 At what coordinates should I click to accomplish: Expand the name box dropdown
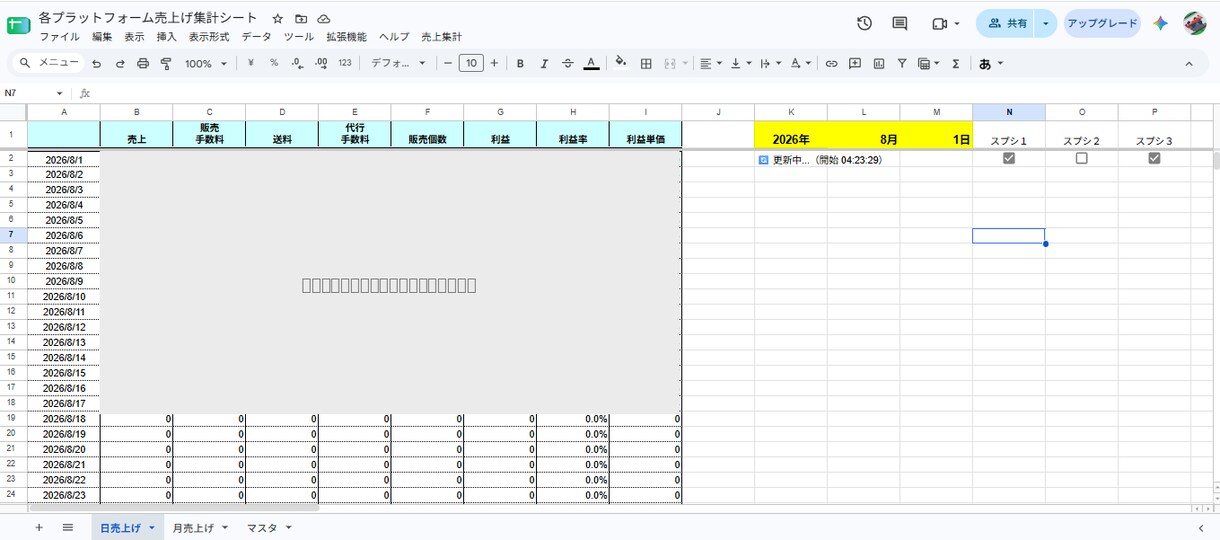[59, 93]
